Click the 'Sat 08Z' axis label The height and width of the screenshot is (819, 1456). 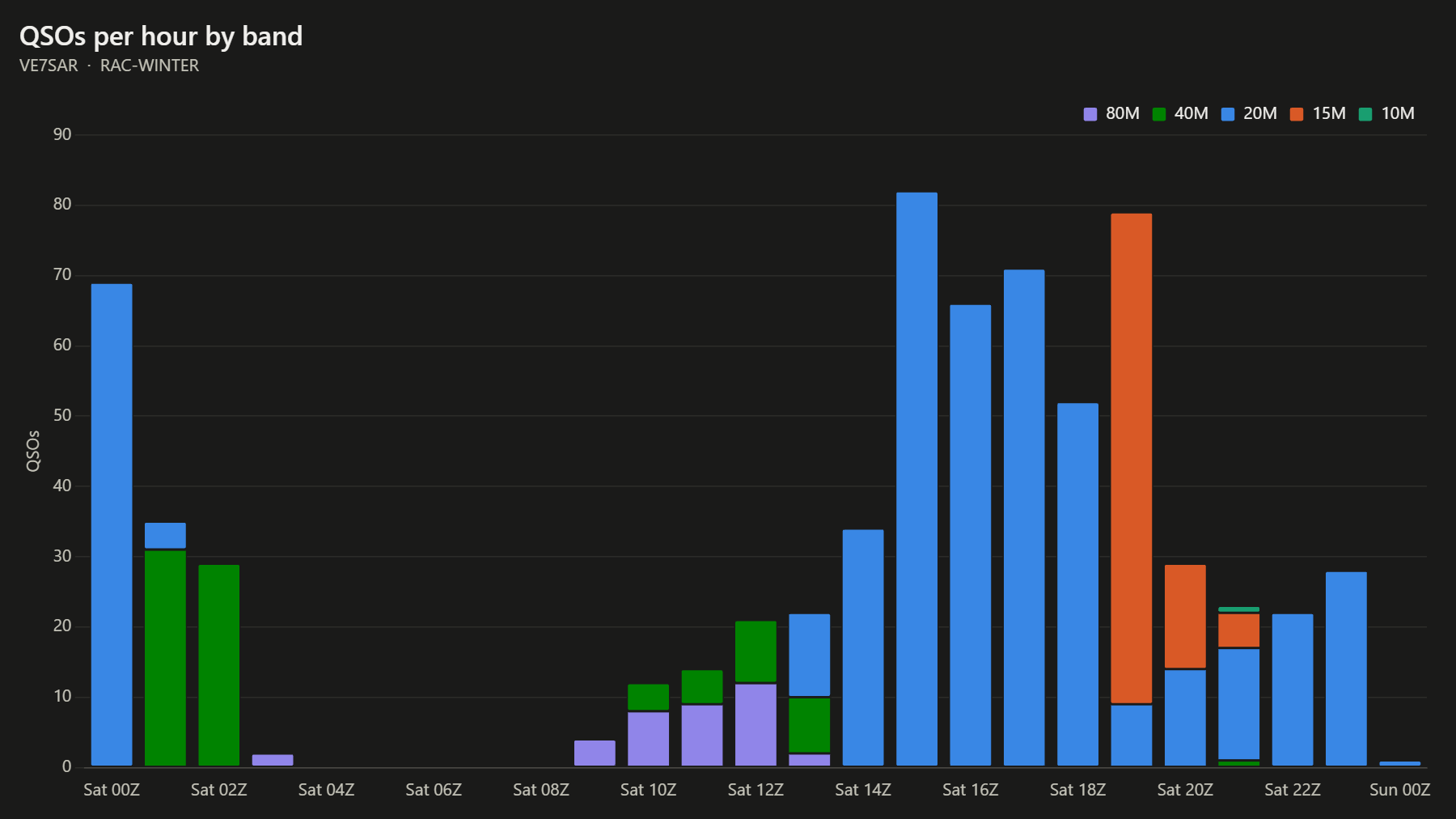[x=541, y=790]
